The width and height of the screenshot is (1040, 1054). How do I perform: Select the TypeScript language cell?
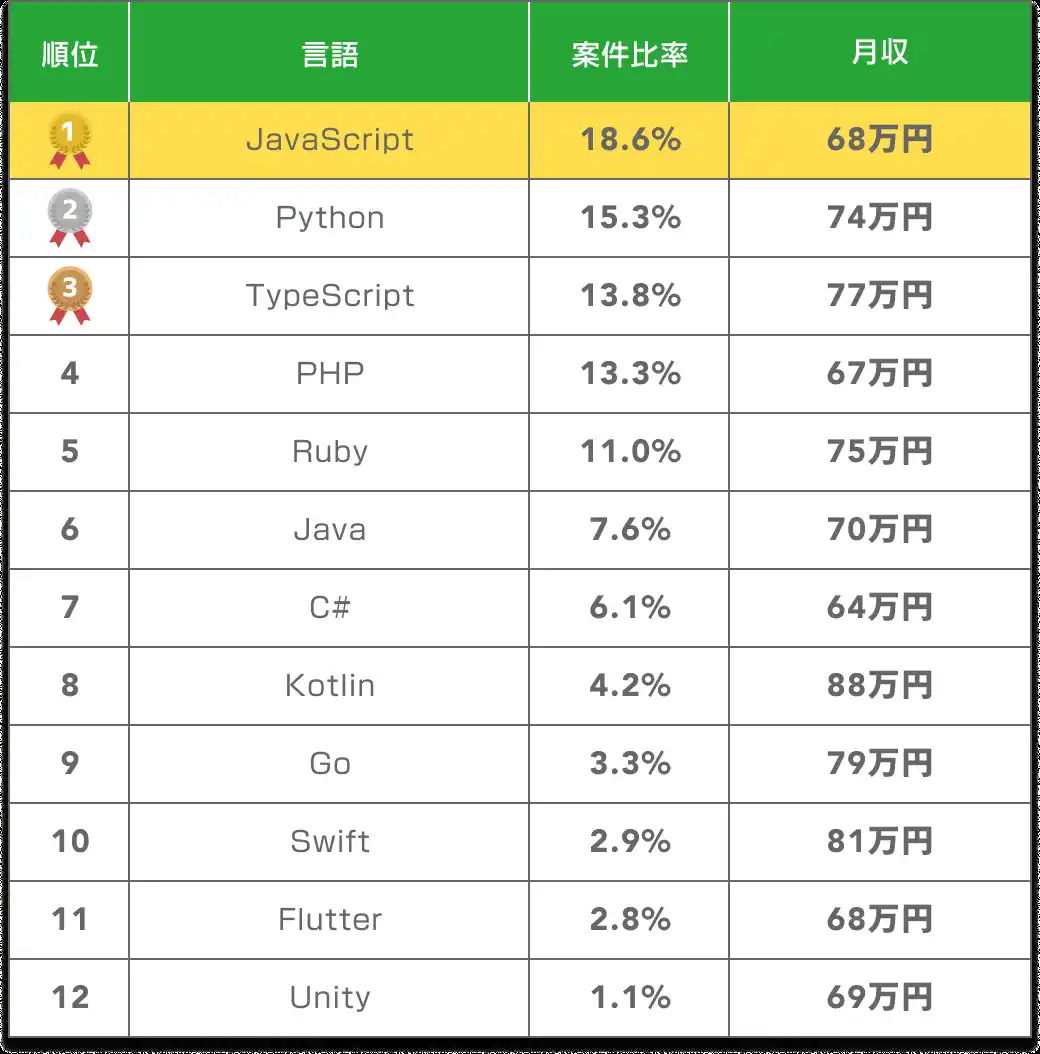pos(329,296)
